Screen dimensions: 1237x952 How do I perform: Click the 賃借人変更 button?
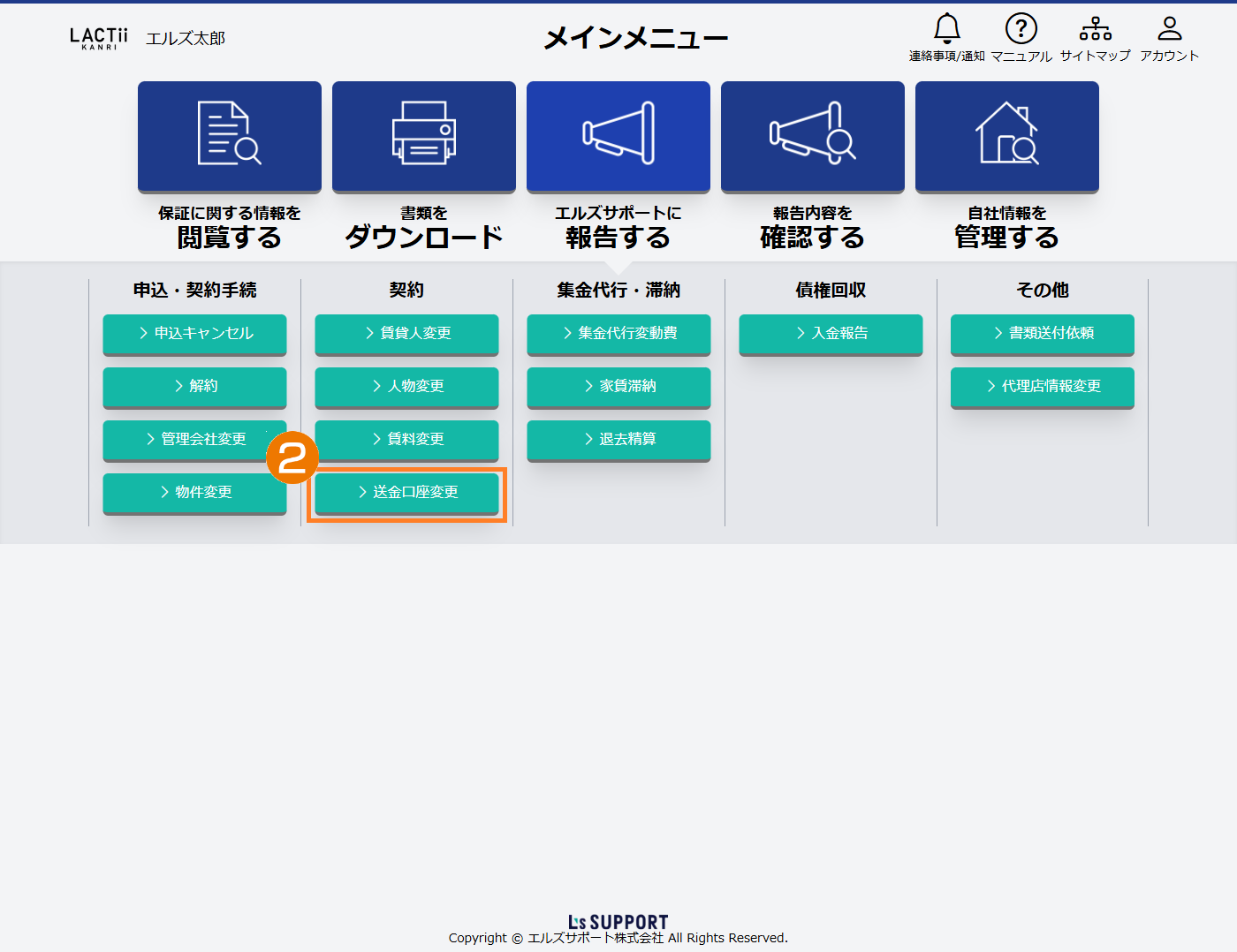coord(406,334)
